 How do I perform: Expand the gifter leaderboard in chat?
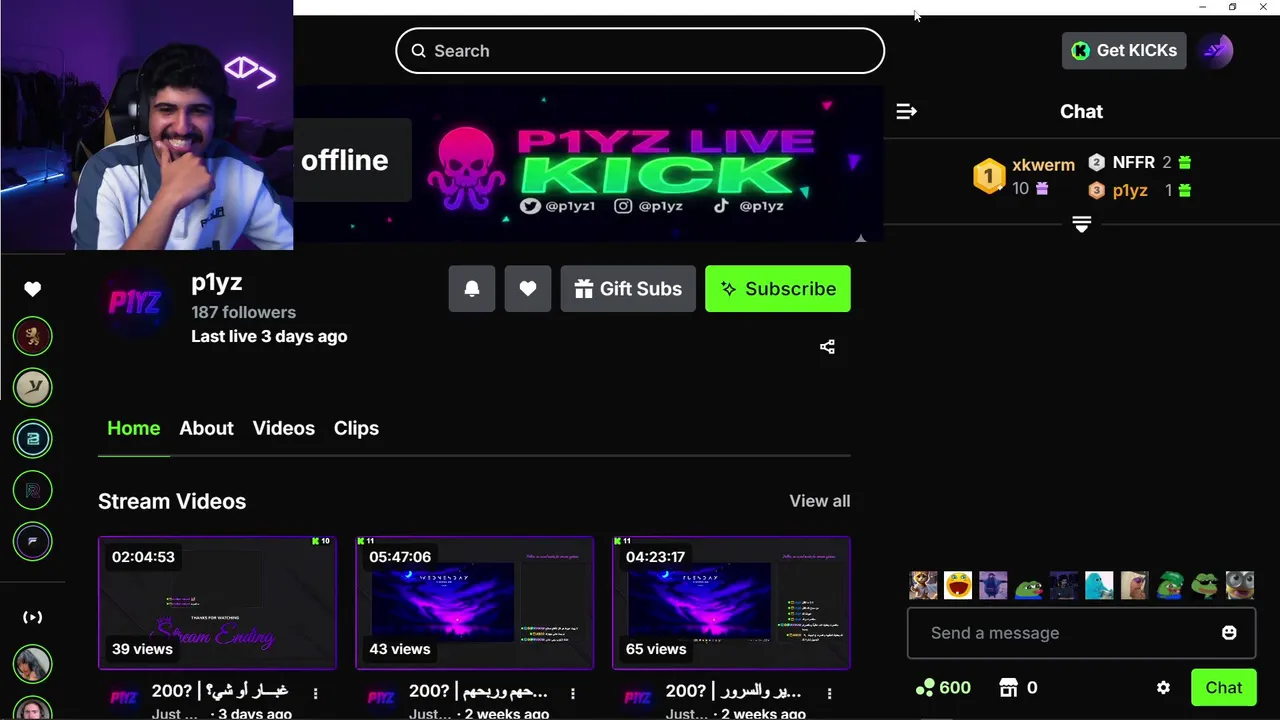(1081, 224)
